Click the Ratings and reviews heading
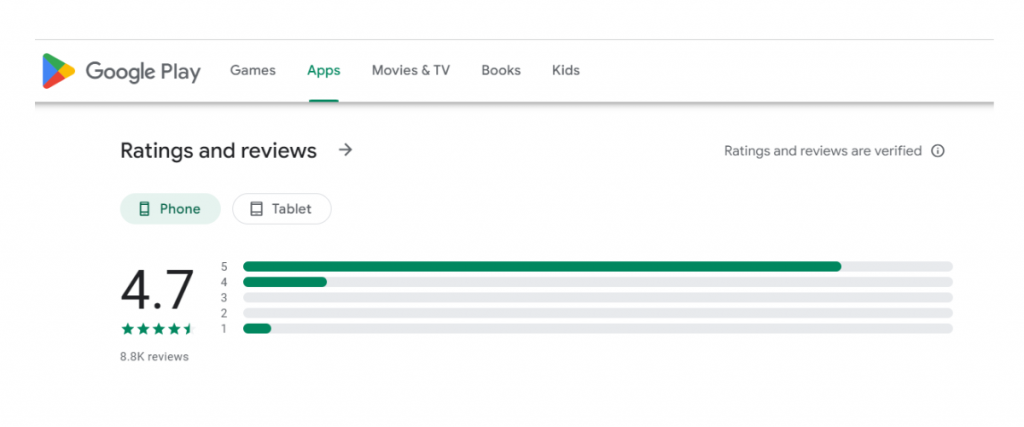This screenshot has width=1024, height=427. (x=218, y=151)
